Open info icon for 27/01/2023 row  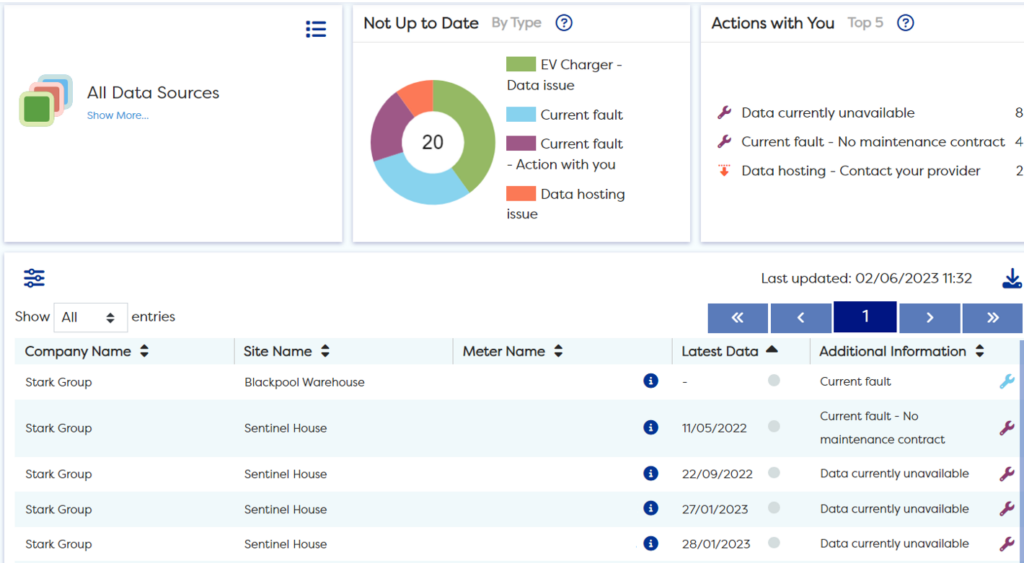pyautogui.click(x=650, y=507)
